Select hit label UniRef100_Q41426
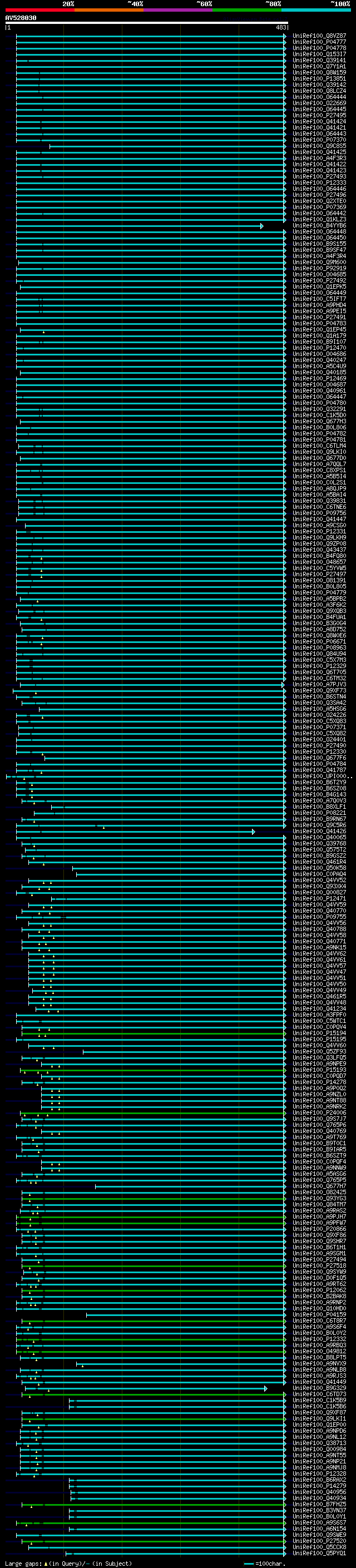 319,831
